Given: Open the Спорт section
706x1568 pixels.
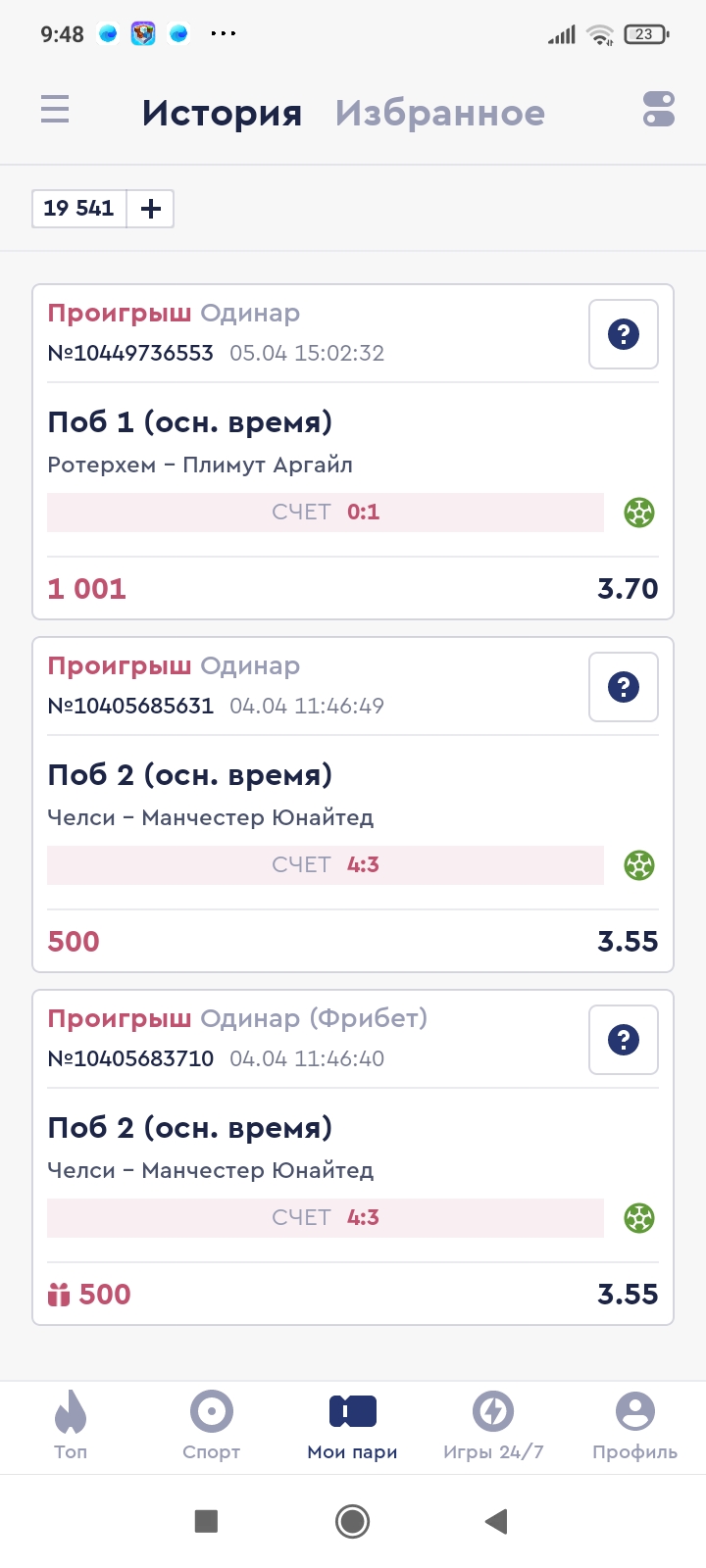Looking at the screenshot, I should coord(212,1424).
